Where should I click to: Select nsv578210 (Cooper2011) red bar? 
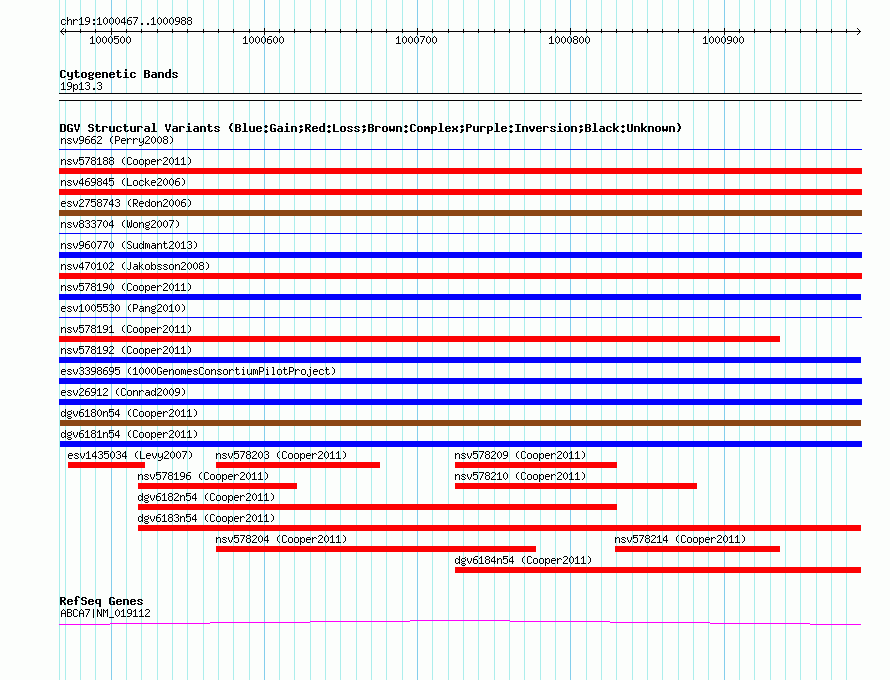576,486
